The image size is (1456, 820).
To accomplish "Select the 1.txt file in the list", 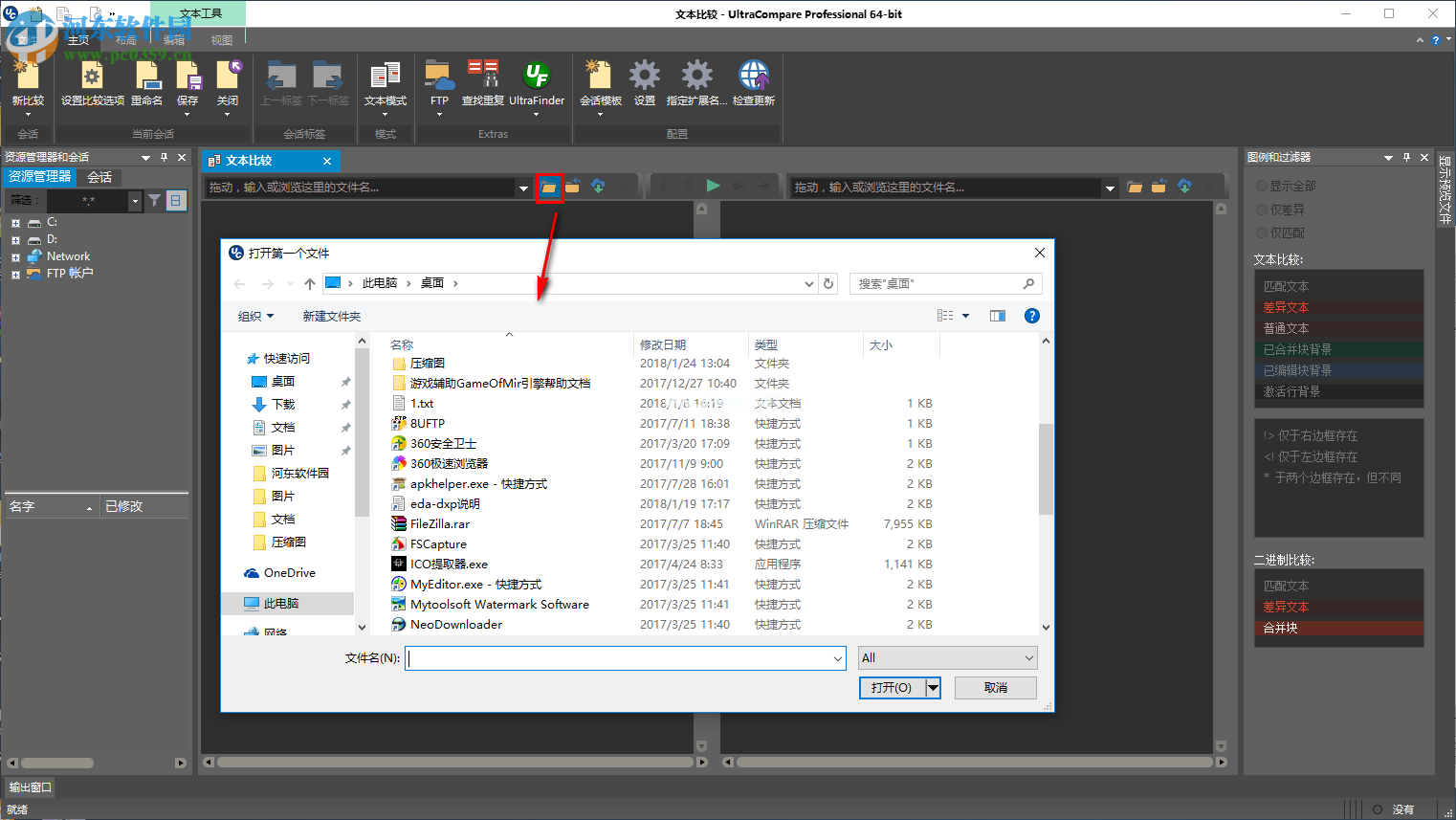I will 662,403.
